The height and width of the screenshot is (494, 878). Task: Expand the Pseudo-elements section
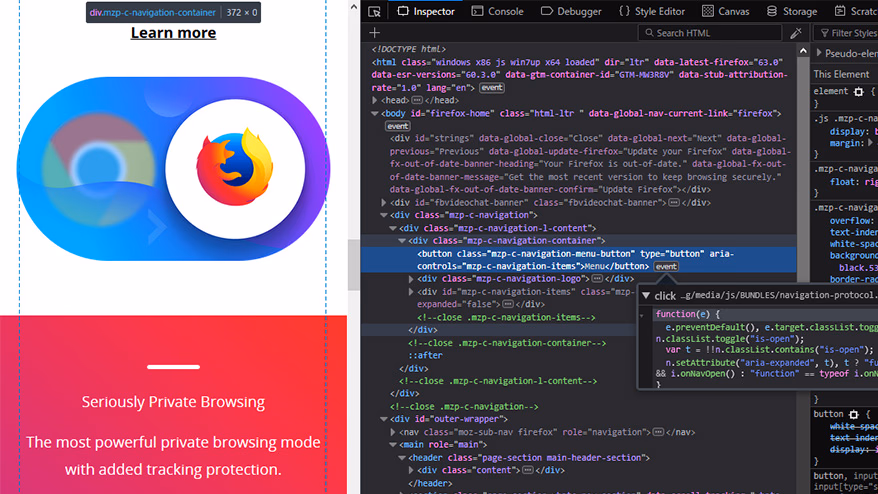point(819,52)
